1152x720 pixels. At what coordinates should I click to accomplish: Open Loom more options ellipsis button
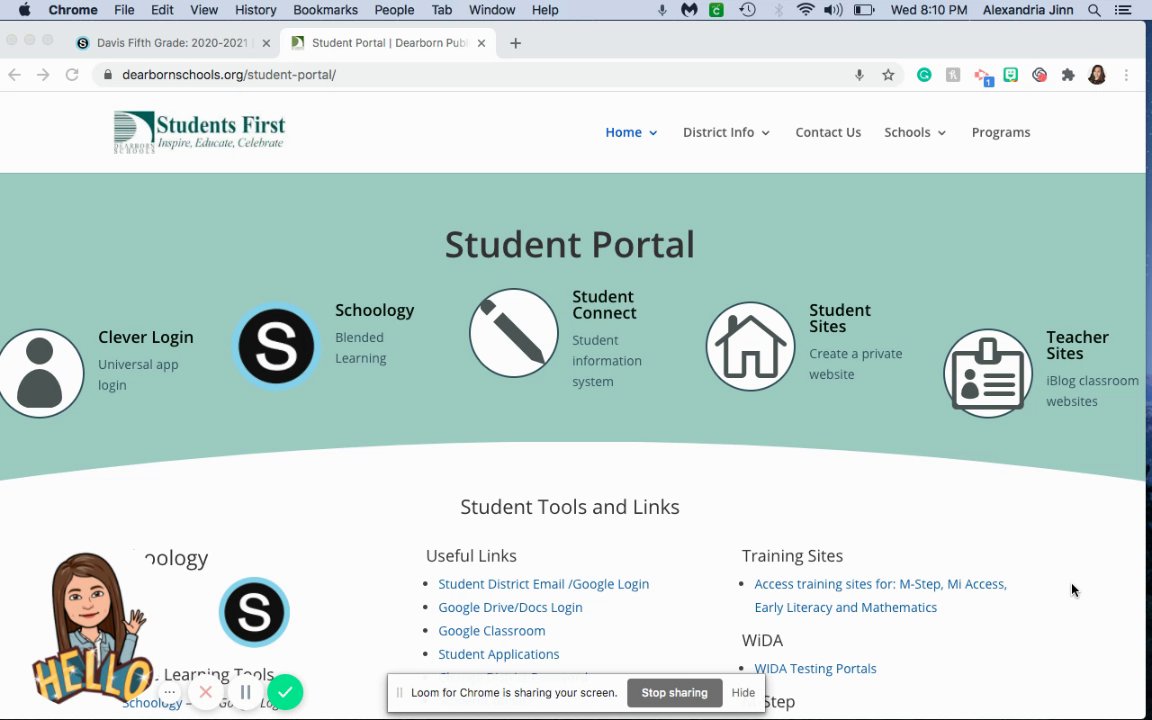point(170,692)
